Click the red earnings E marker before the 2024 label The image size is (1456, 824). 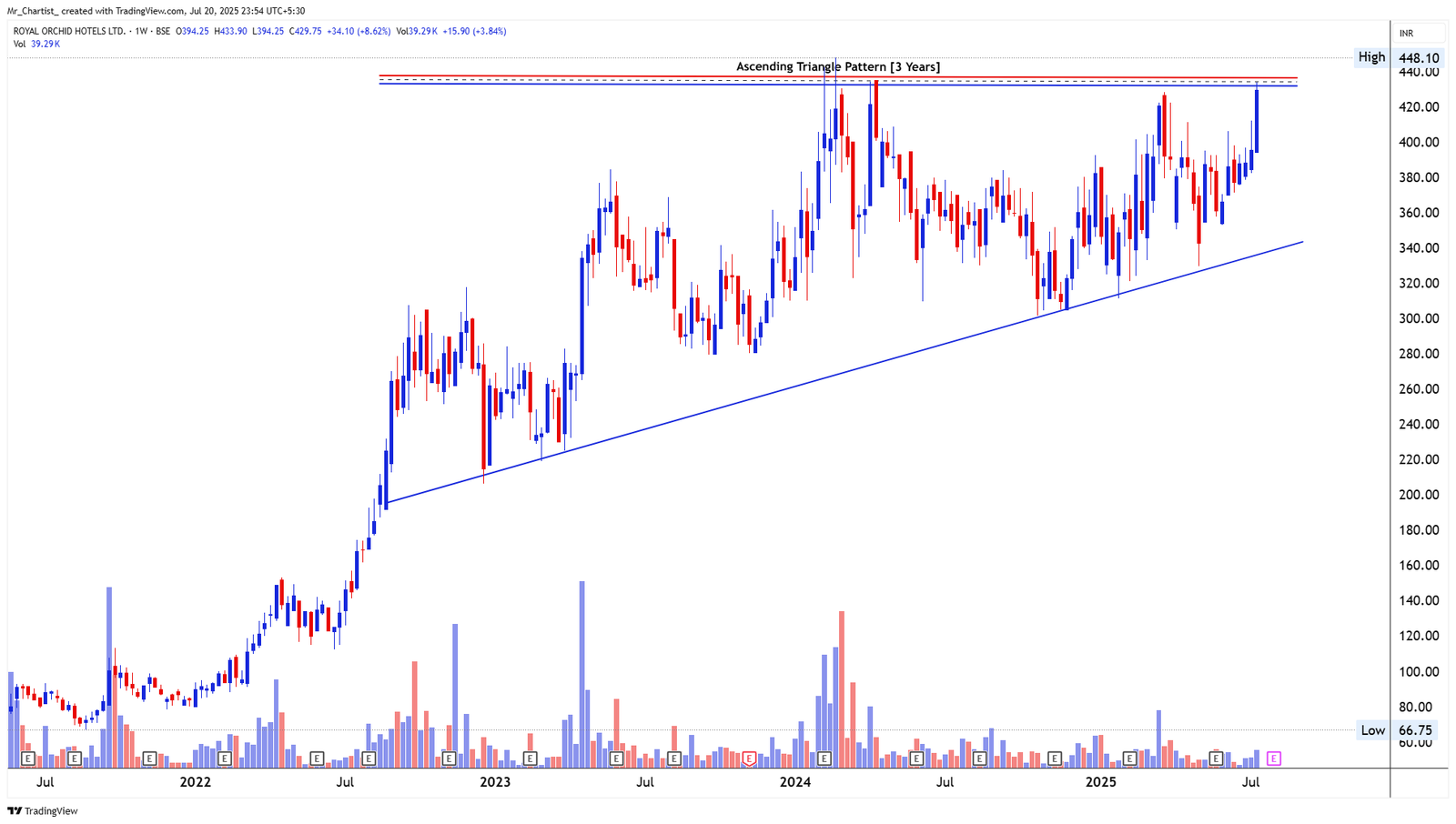click(x=749, y=757)
